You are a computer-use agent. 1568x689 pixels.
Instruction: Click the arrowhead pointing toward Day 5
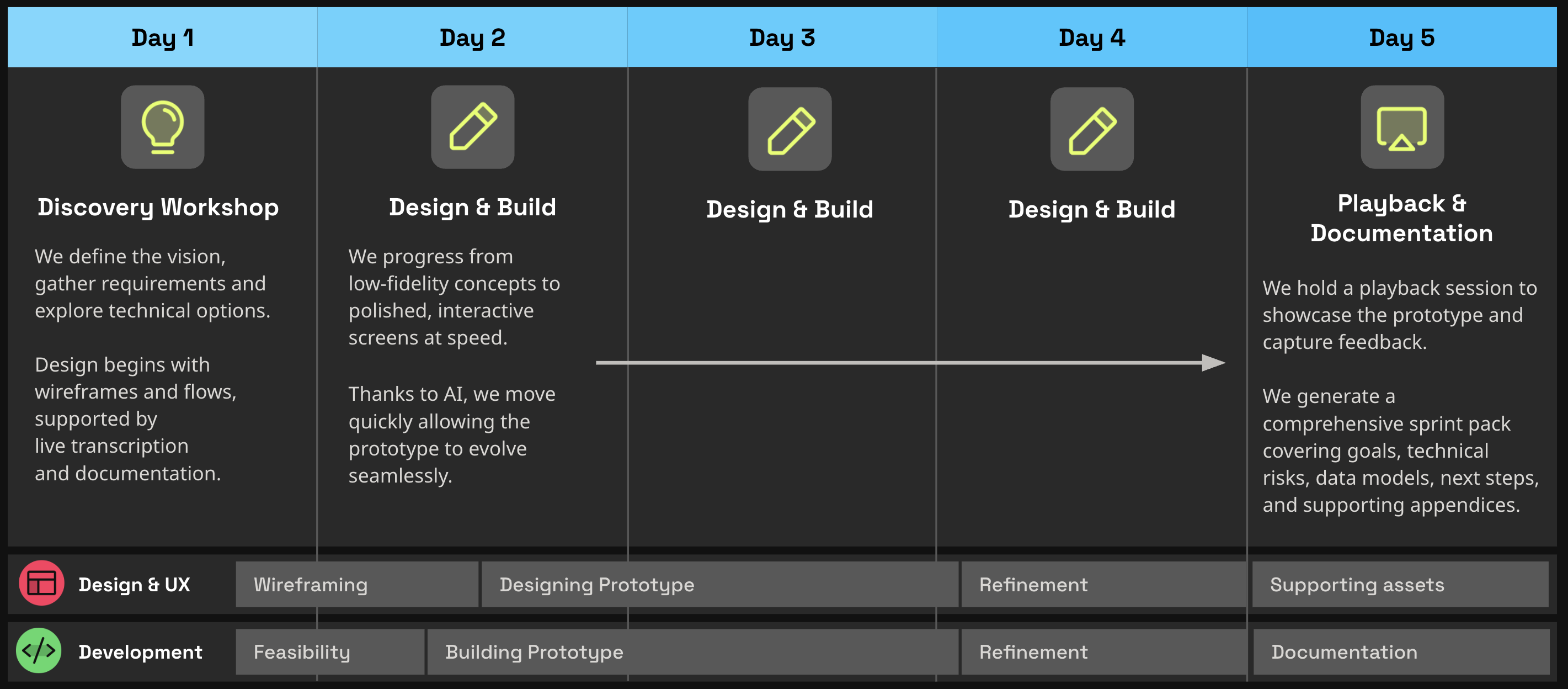pos(1214,363)
